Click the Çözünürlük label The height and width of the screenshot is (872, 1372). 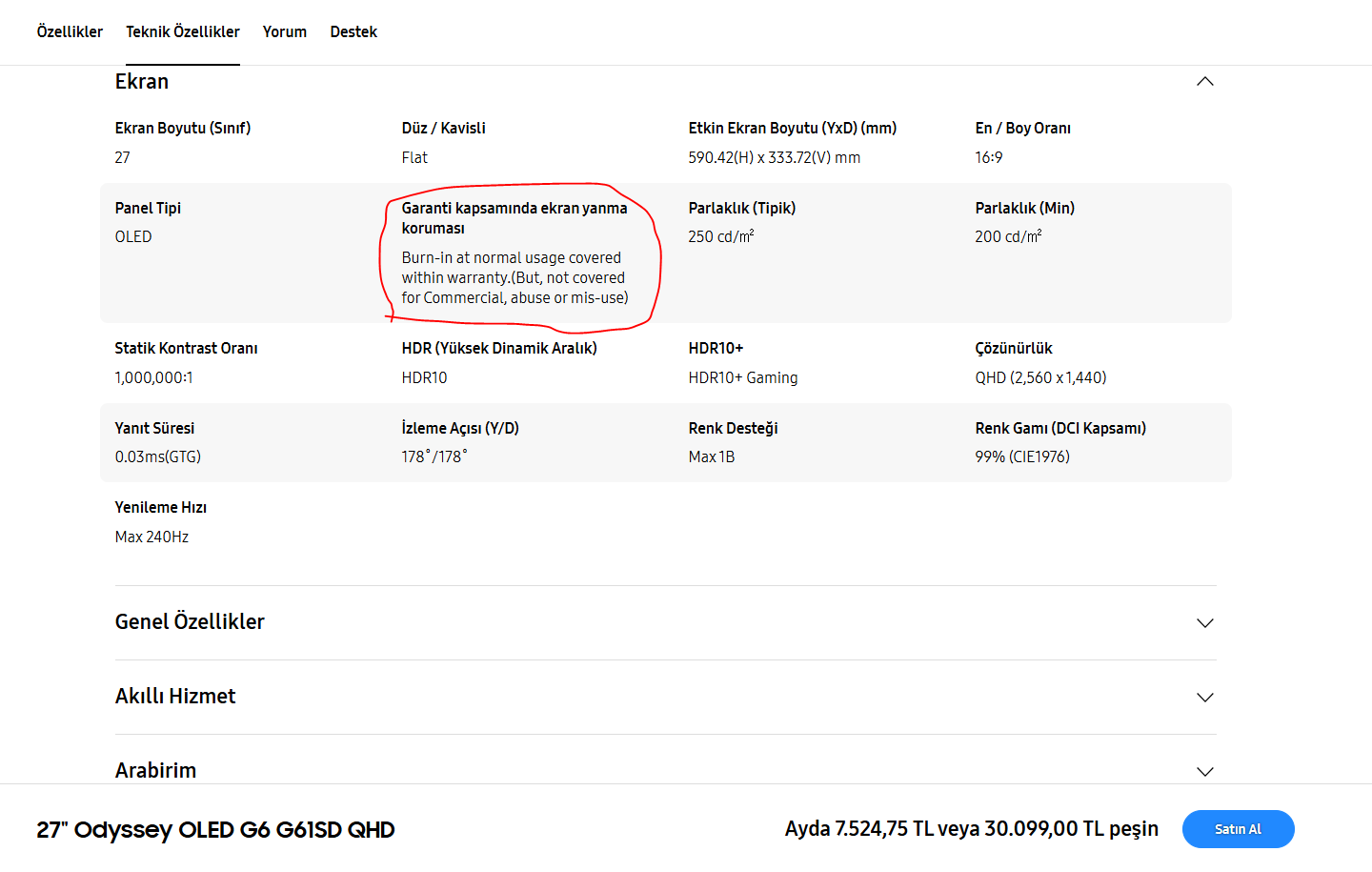coord(1014,348)
